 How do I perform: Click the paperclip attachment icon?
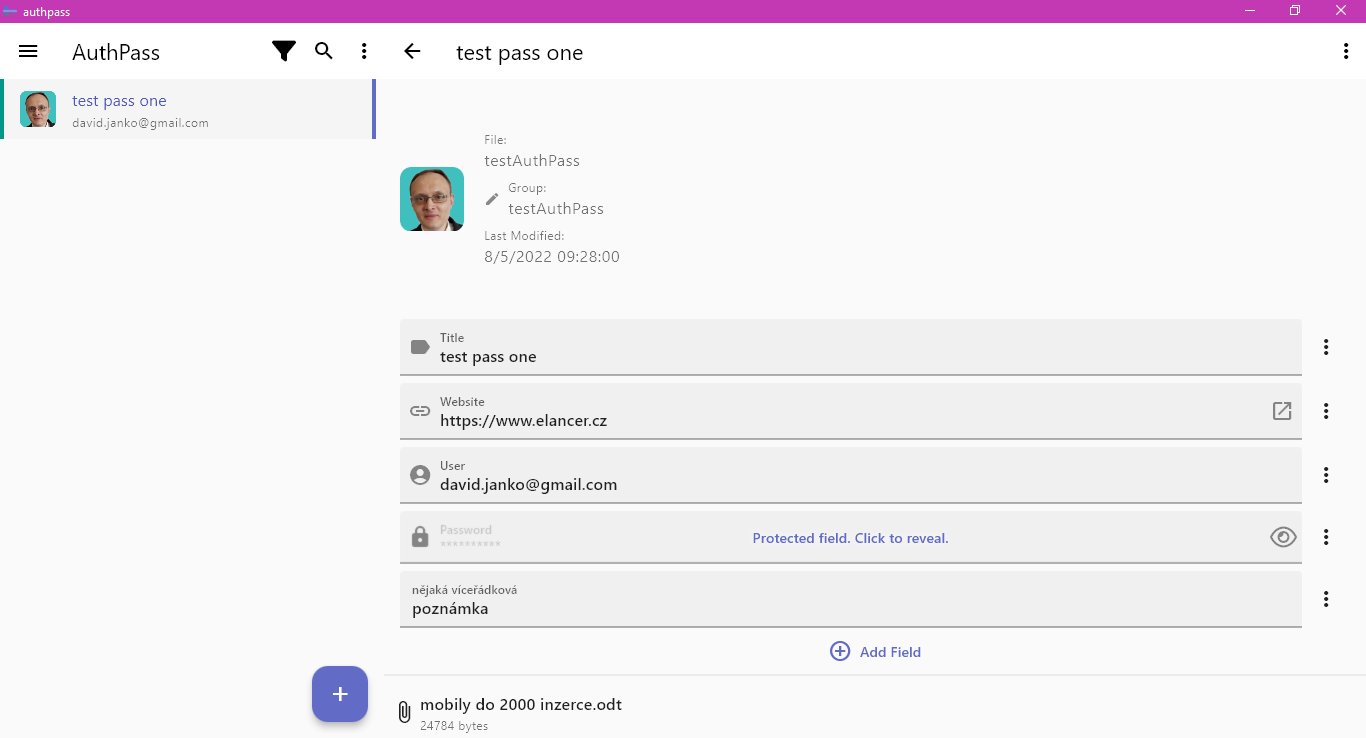pyautogui.click(x=404, y=712)
